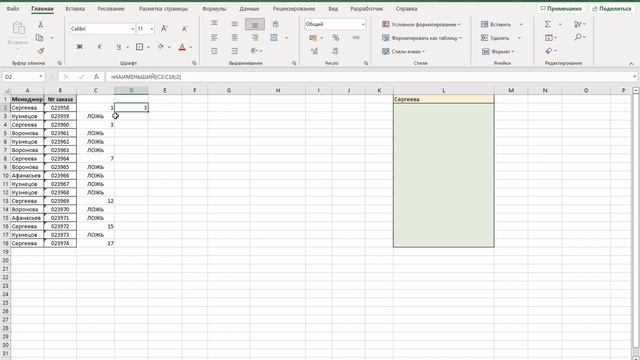Select cell L1 containing Сергеева

pos(444,99)
